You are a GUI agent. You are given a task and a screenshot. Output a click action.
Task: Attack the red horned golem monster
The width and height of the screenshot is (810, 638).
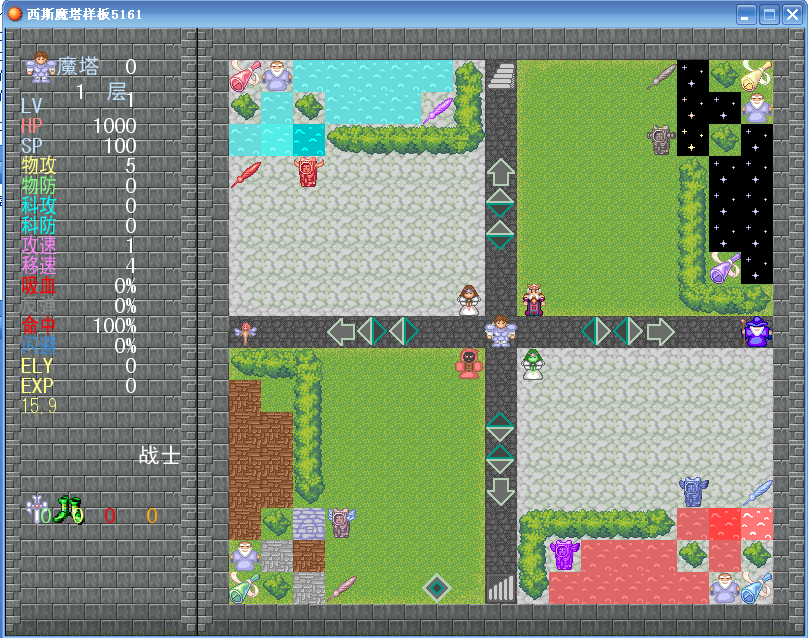tap(309, 172)
